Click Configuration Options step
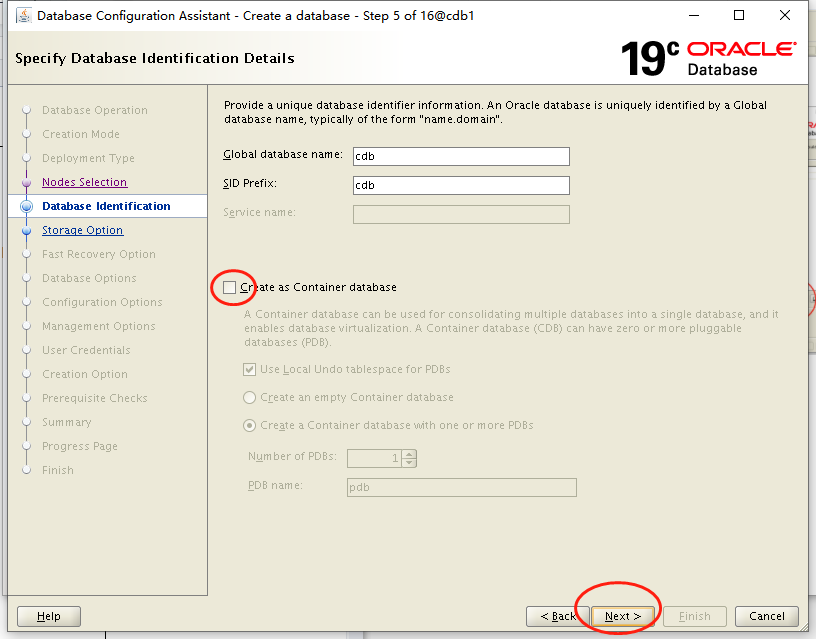 click(x=102, y=302)
